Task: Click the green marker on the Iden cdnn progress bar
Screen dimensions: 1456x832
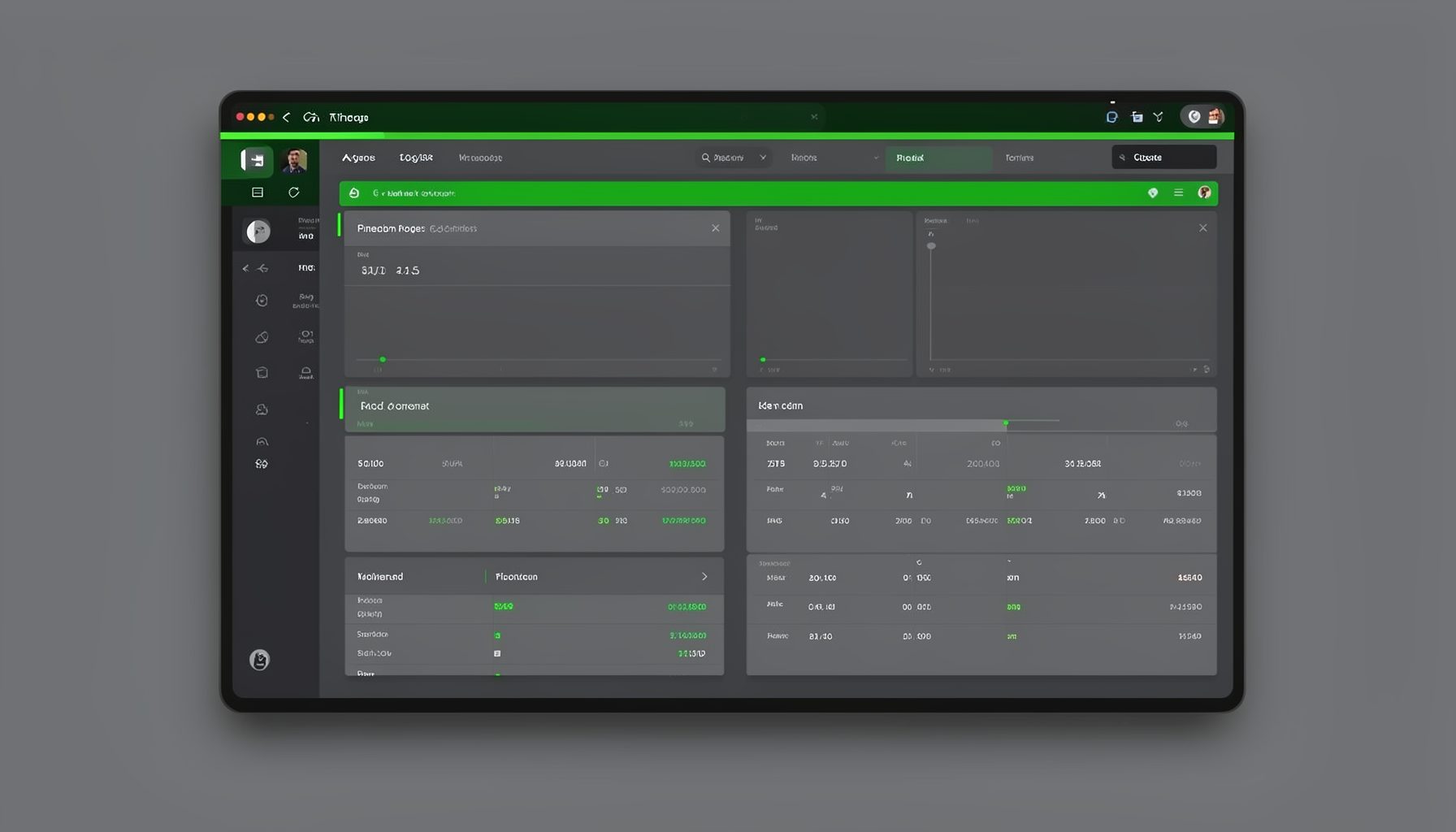Action: 1006,423
